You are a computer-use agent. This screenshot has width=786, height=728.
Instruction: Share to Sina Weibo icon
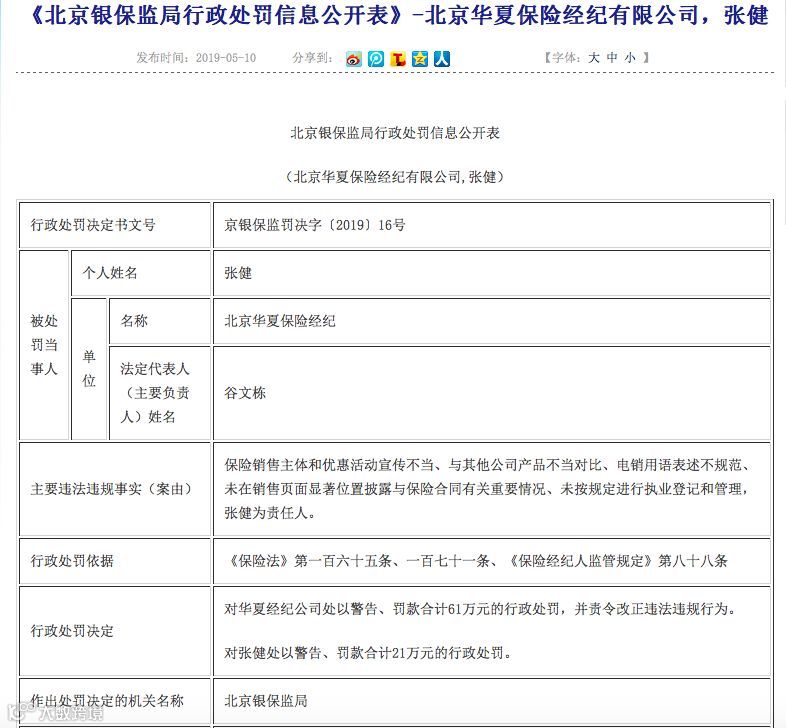coord(354,59)
